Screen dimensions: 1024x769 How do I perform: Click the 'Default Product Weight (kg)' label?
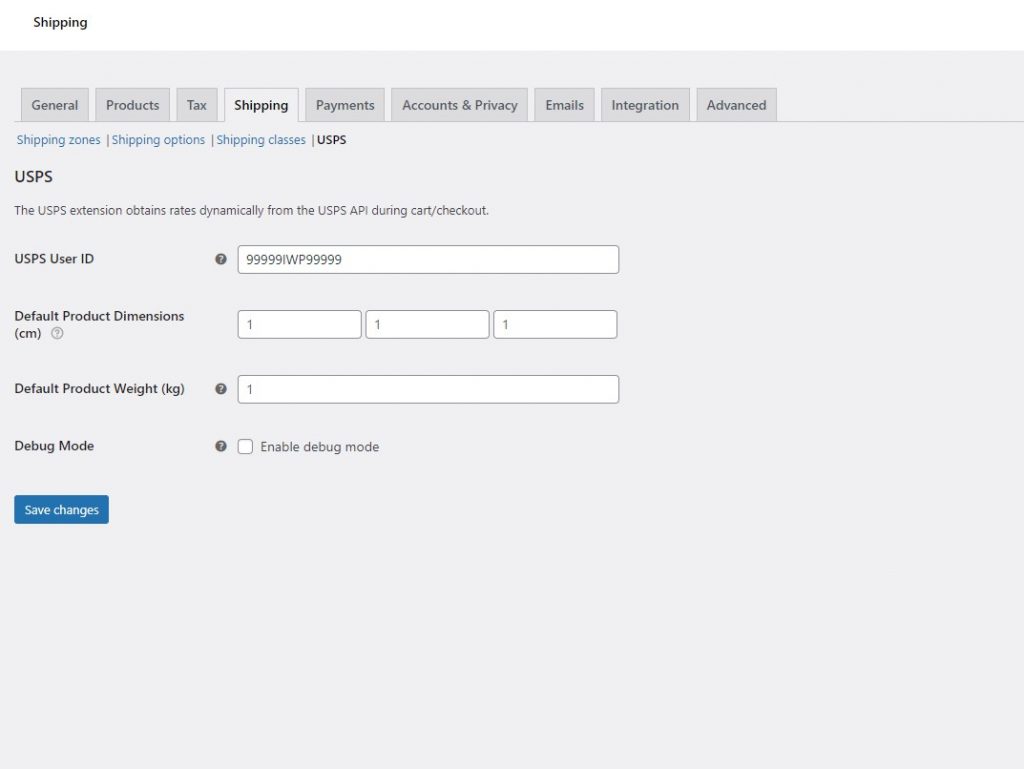point(99,388)
